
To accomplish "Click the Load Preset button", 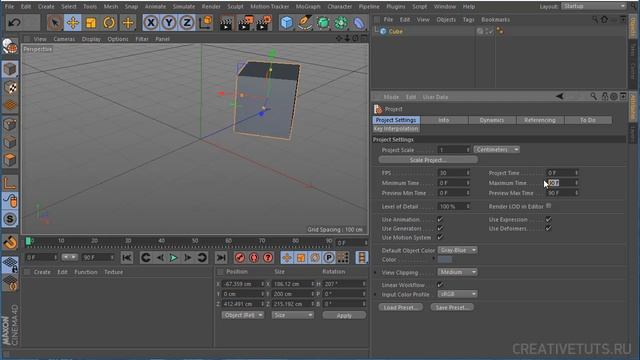I will point(400,307).
